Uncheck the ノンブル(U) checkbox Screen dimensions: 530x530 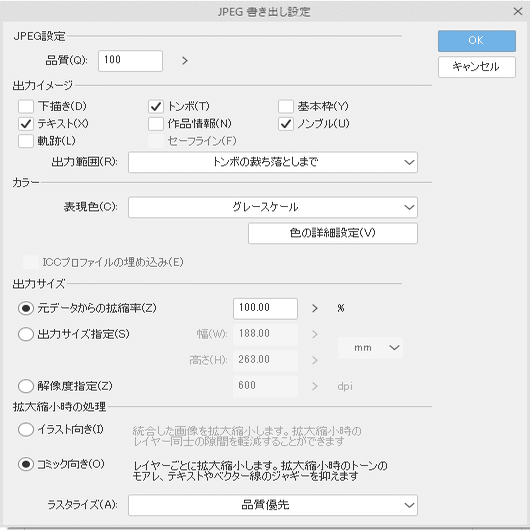point(286,124)
